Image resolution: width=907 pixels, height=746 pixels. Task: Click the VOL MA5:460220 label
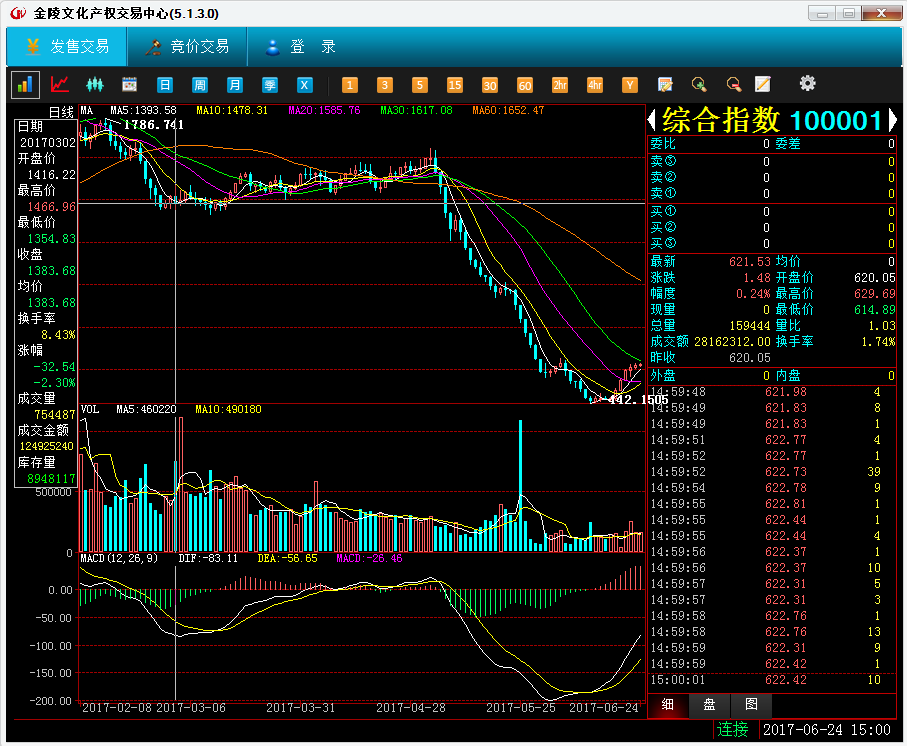(x=146, y=409)
